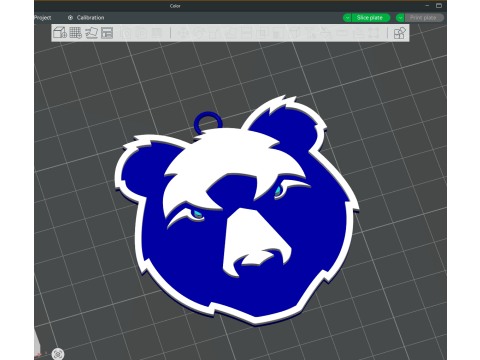Expand the Slice plate dropdown arrow

[x=347, y=18]
